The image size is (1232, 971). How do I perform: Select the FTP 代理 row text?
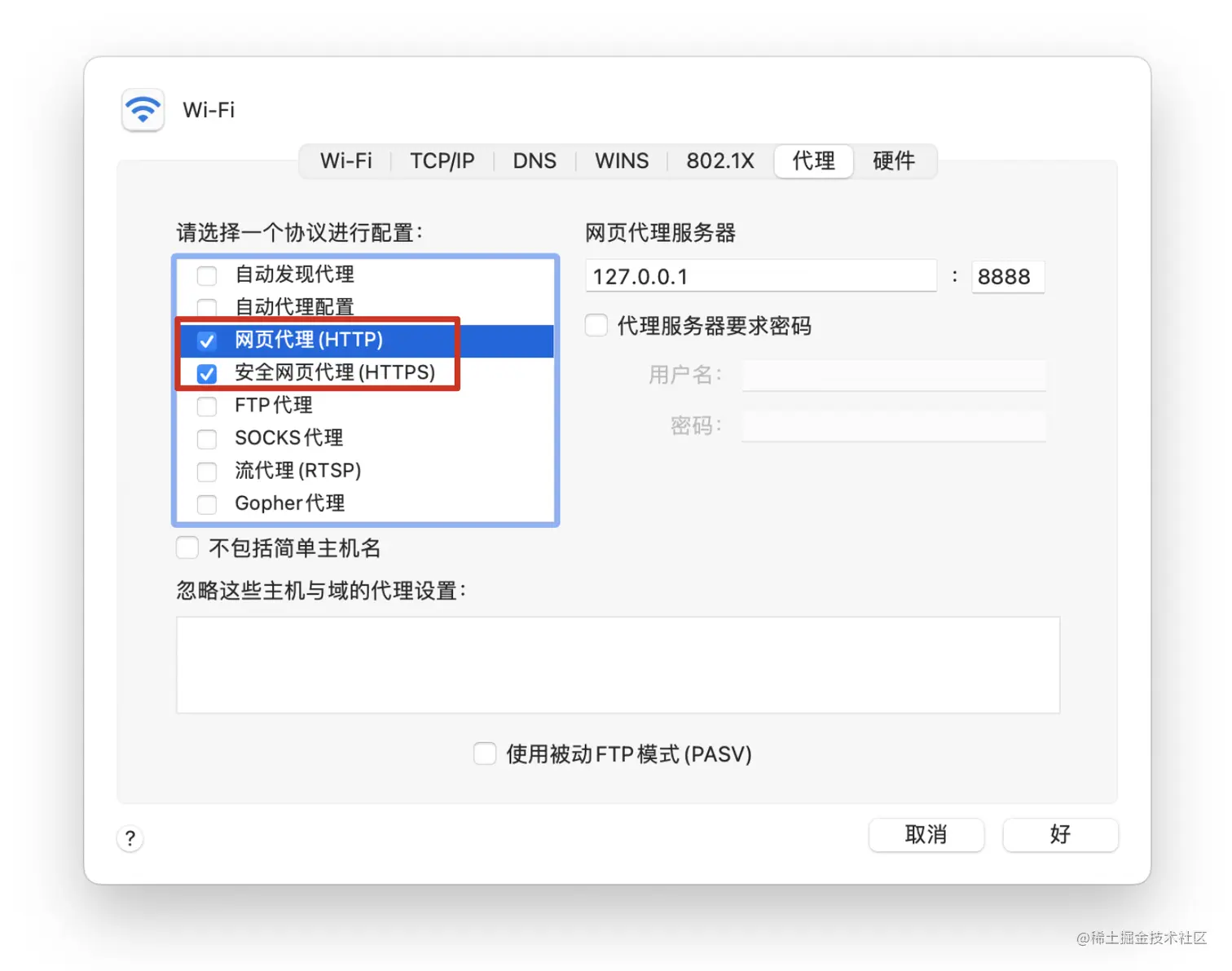[273, 405]
